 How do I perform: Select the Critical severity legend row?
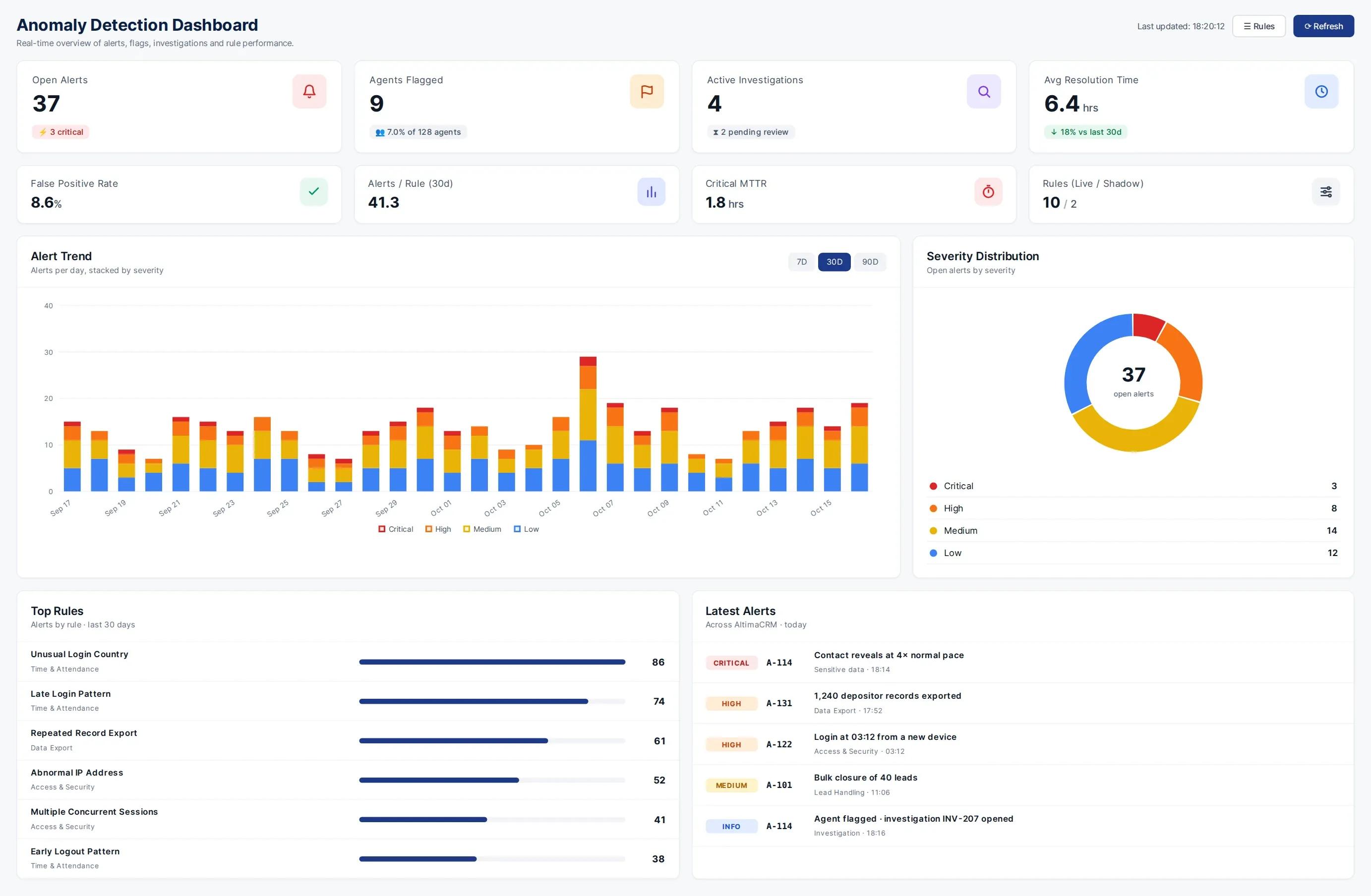[1133, 486]
